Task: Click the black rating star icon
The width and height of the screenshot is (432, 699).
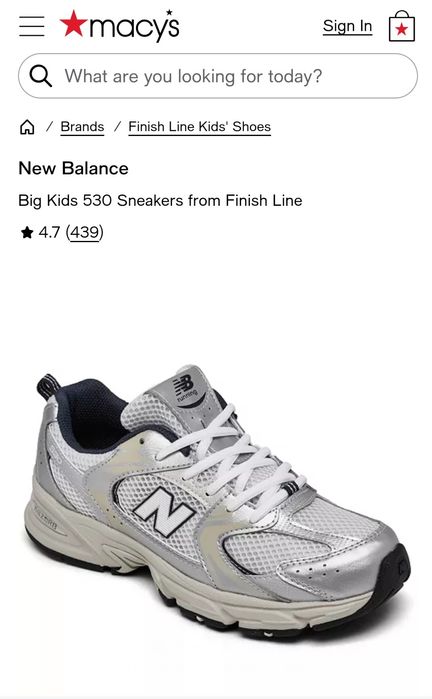Action: [x=27, y=232]
